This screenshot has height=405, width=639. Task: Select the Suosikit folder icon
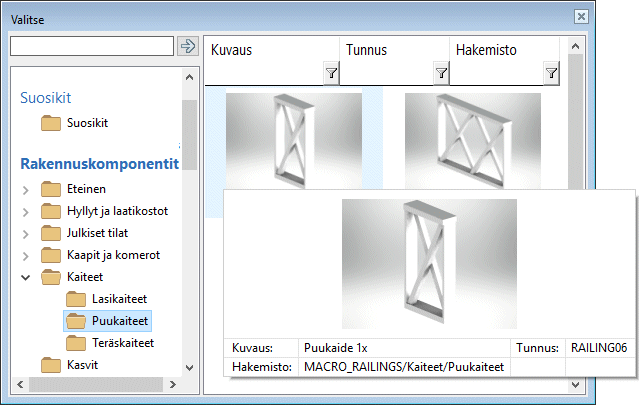click(x=51, y=124)
